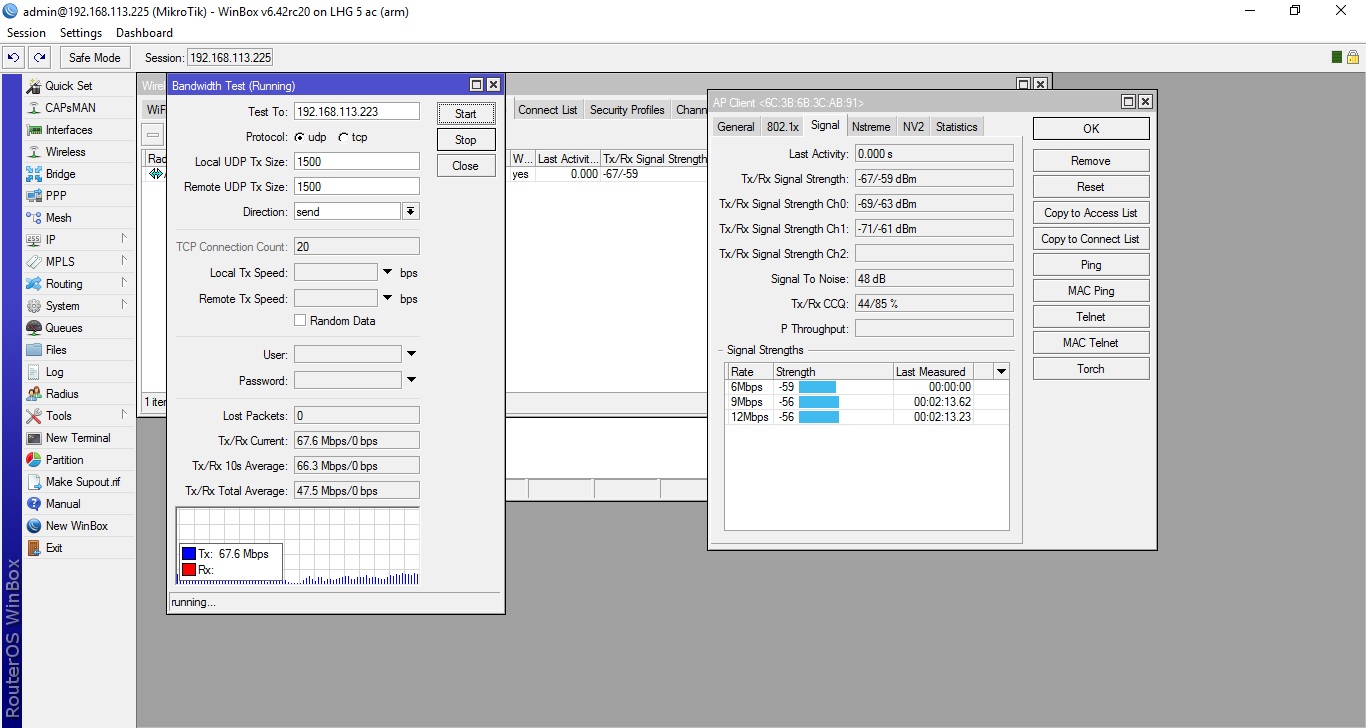Select the tcp protocol radio button
1366x728 pixels.
point(344,138)
